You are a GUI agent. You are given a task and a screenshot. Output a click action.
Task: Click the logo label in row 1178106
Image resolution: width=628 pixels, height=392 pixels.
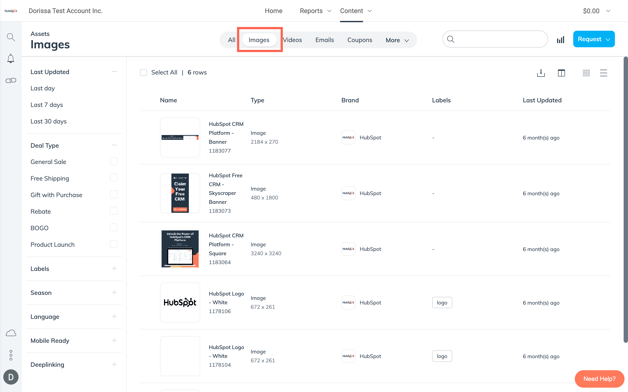point(442,303)
